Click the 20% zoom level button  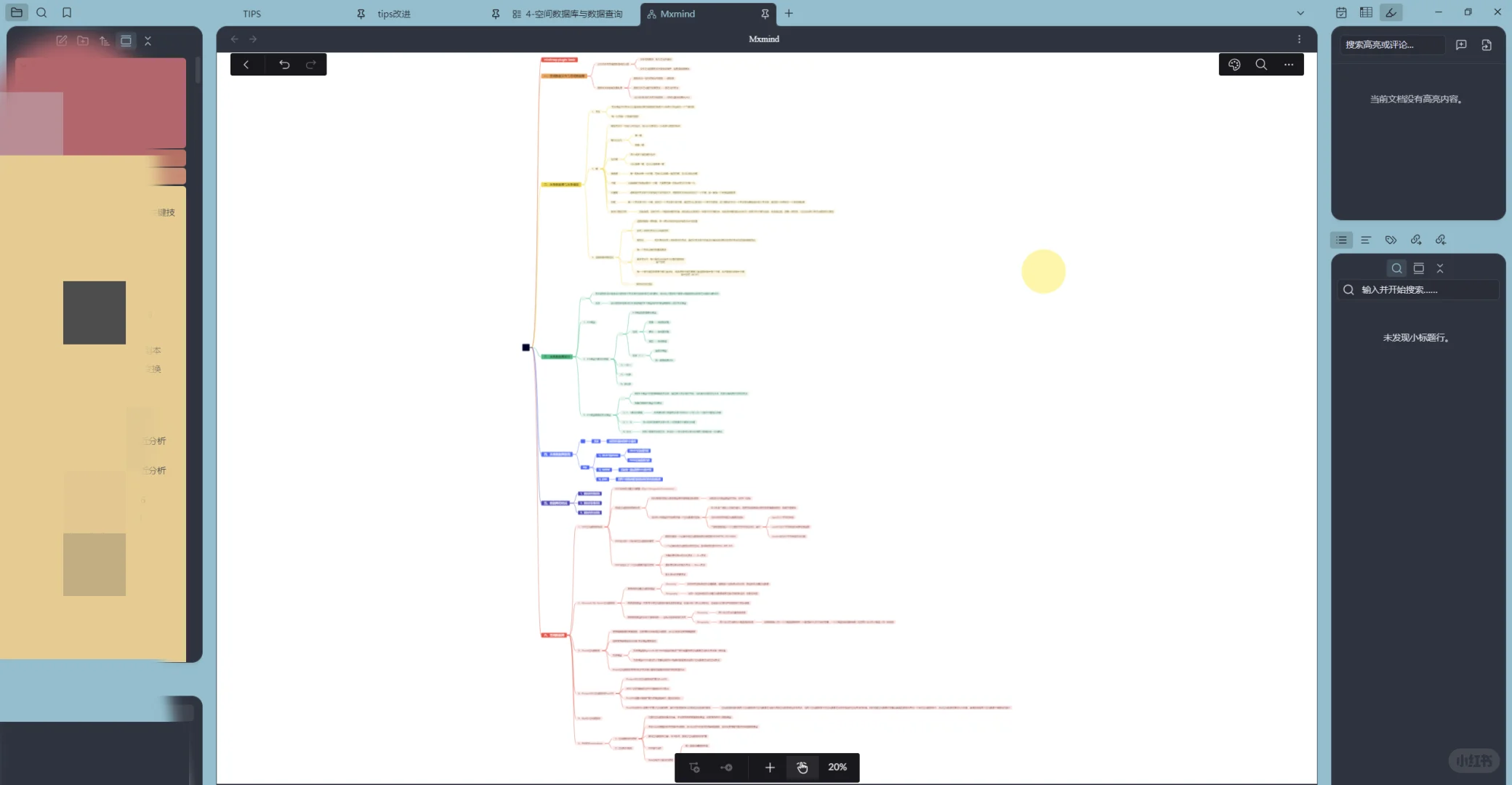[837, 768]
